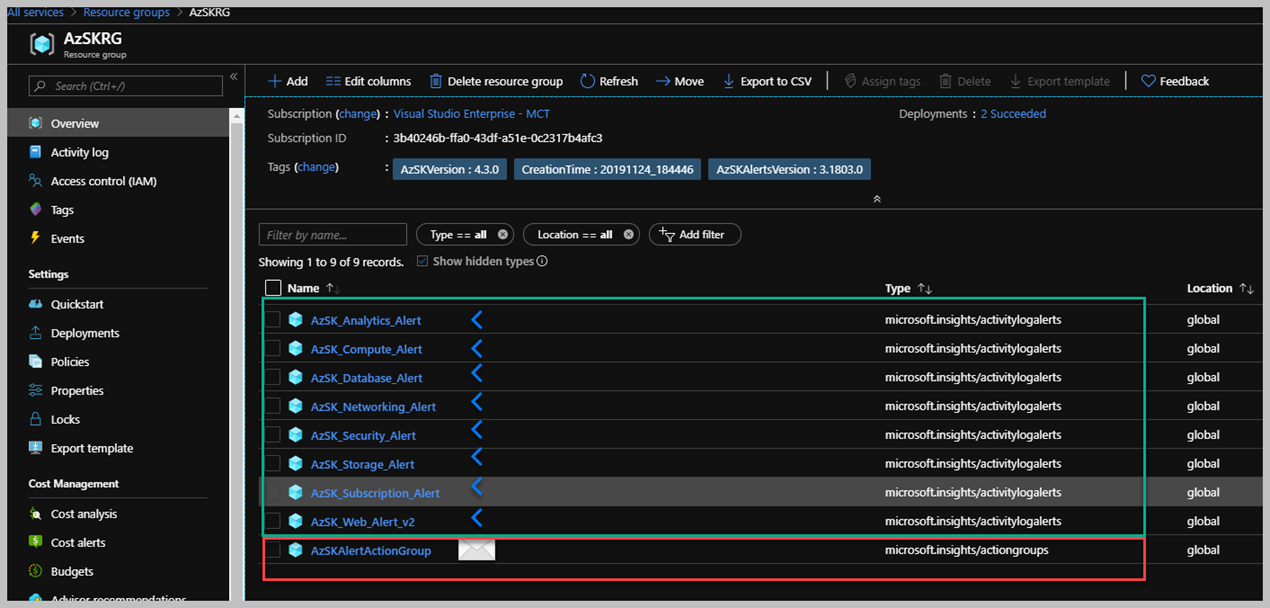Click the cube icon of AzSKAlertActionGroup
Screen dimensions: 1270x608
point(295,550)
